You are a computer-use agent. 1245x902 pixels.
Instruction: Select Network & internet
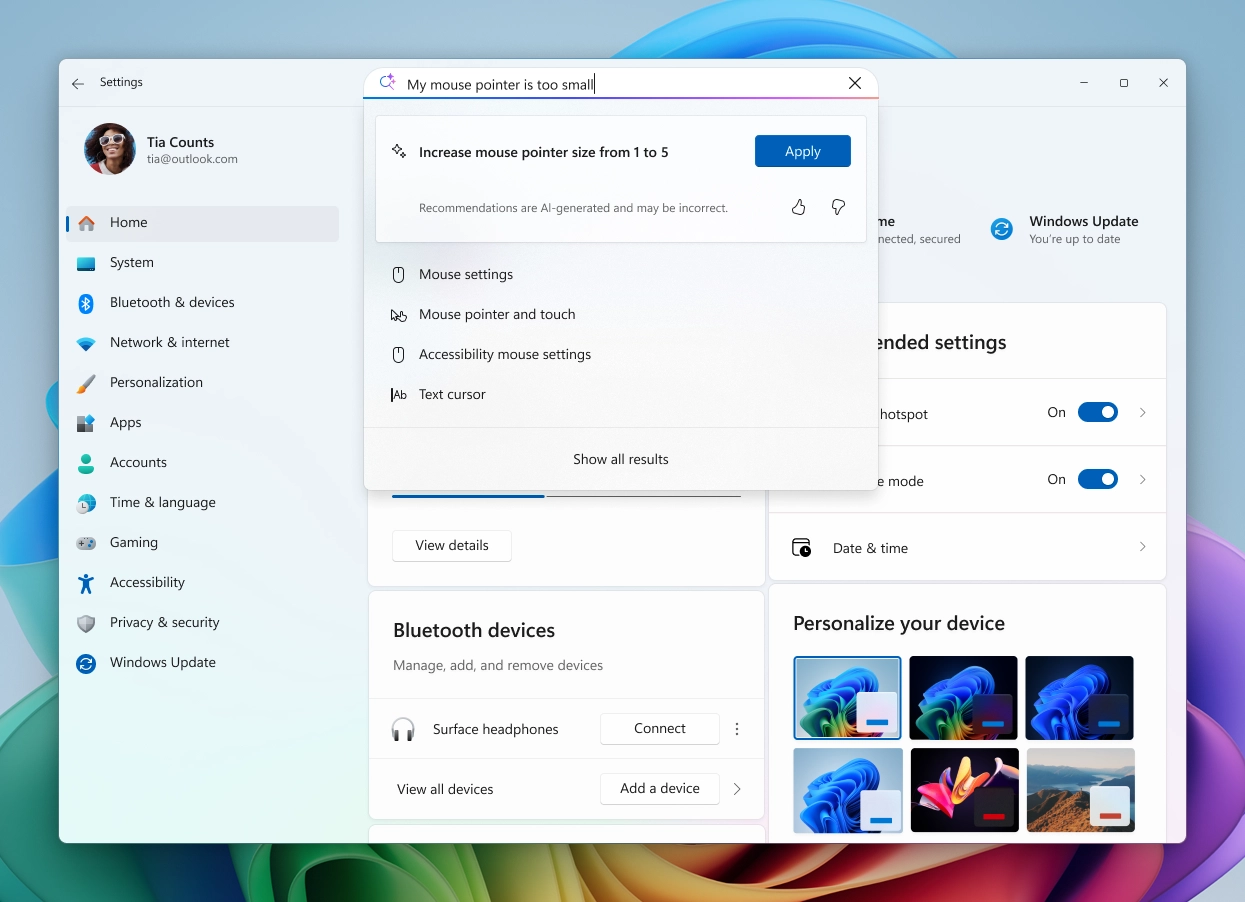(202, 343)
